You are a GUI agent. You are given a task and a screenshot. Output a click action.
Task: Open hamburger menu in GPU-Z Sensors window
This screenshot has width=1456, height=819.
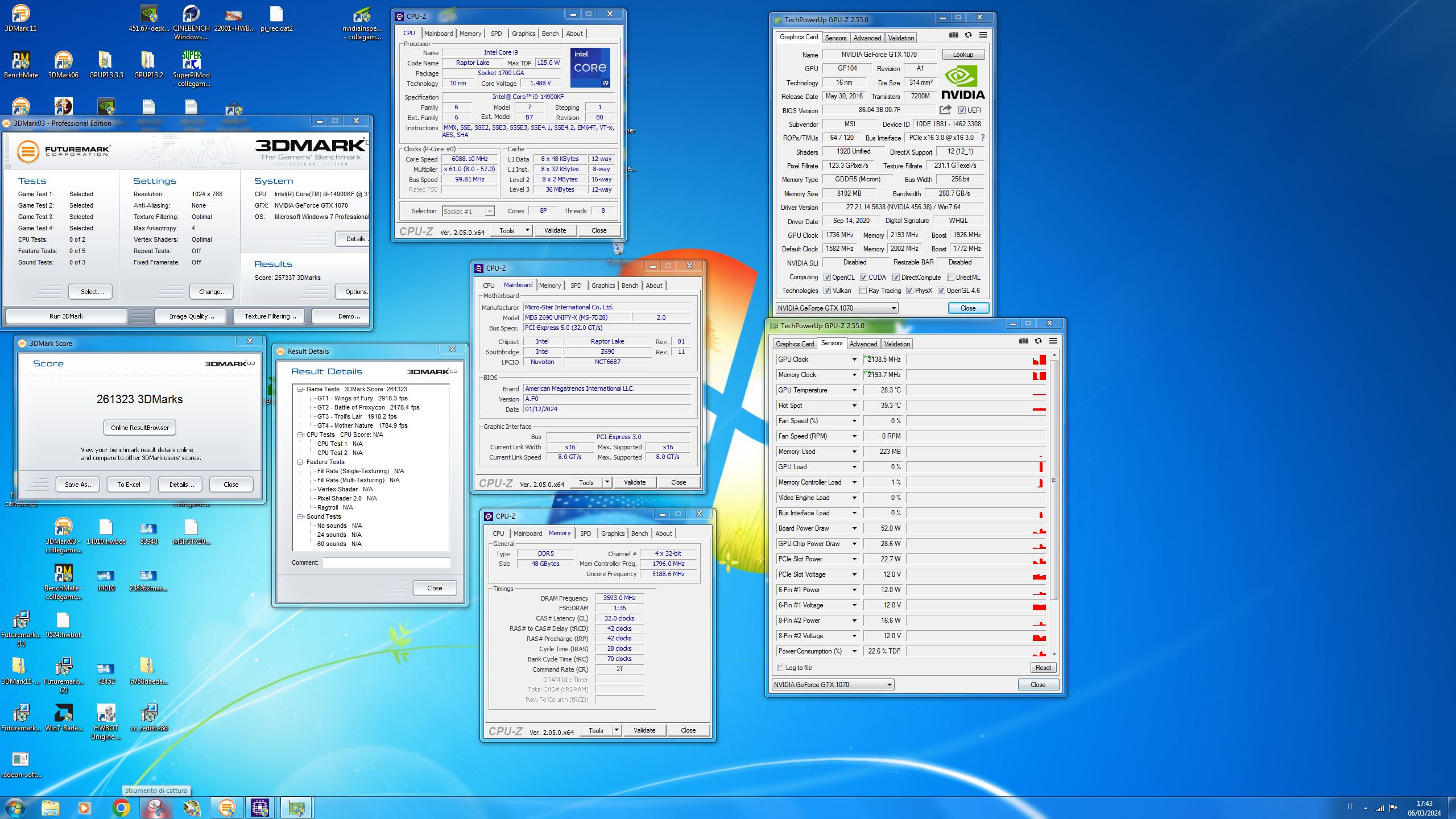[1053, 341]
